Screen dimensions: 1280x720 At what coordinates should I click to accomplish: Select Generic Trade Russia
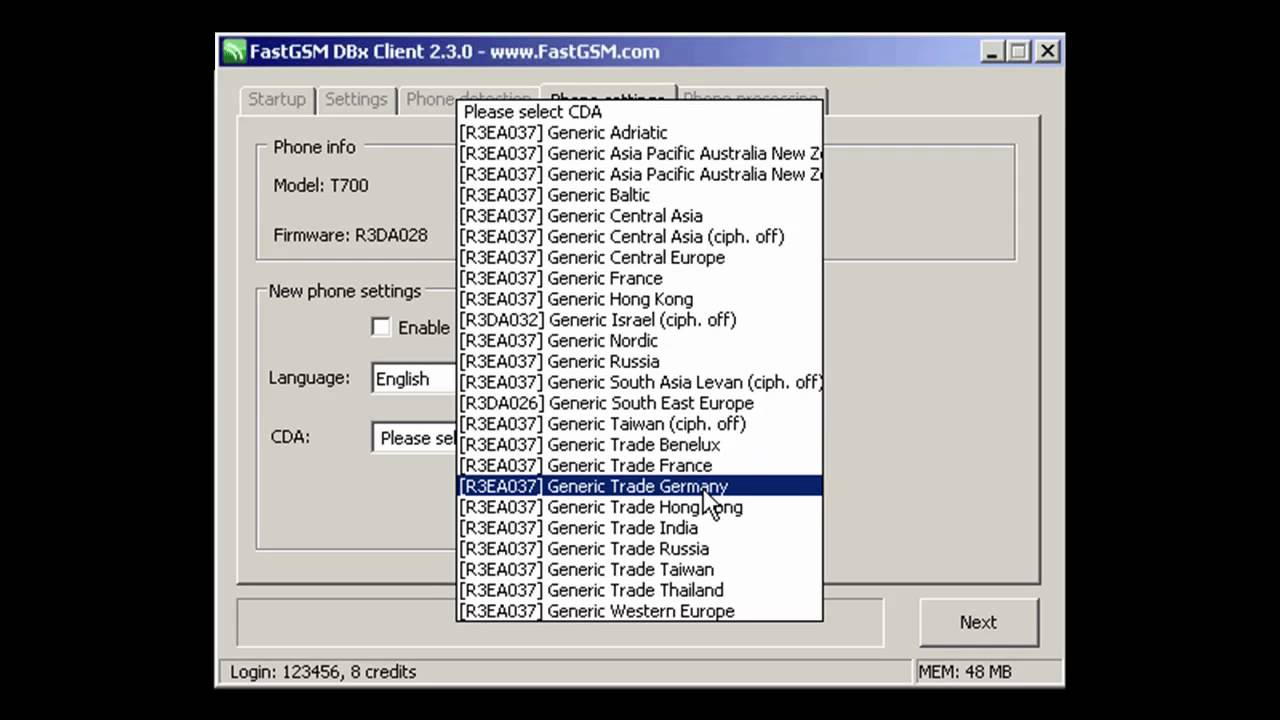click(x=640, y=549)
